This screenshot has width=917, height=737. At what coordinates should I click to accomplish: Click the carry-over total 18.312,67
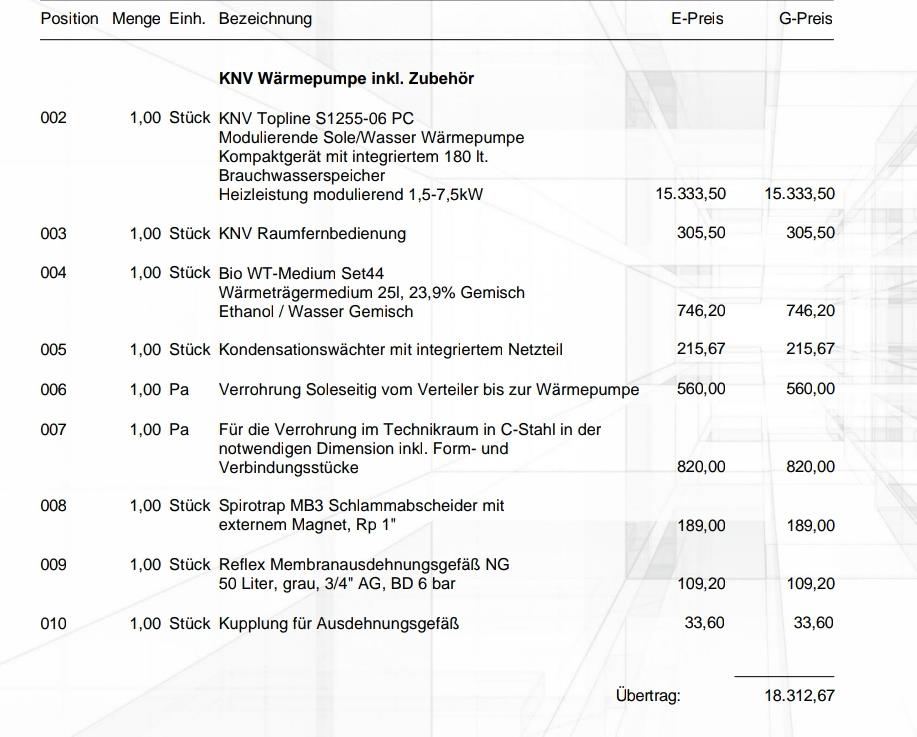[x=799, y=696]
